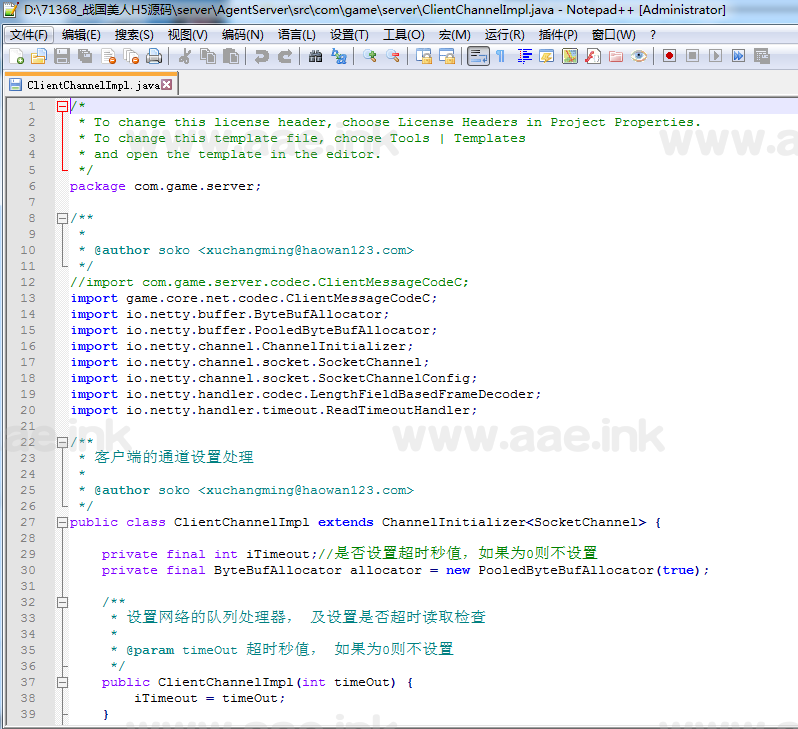Click the Cut scissors icon
The image size is (798, 729).
185,57
